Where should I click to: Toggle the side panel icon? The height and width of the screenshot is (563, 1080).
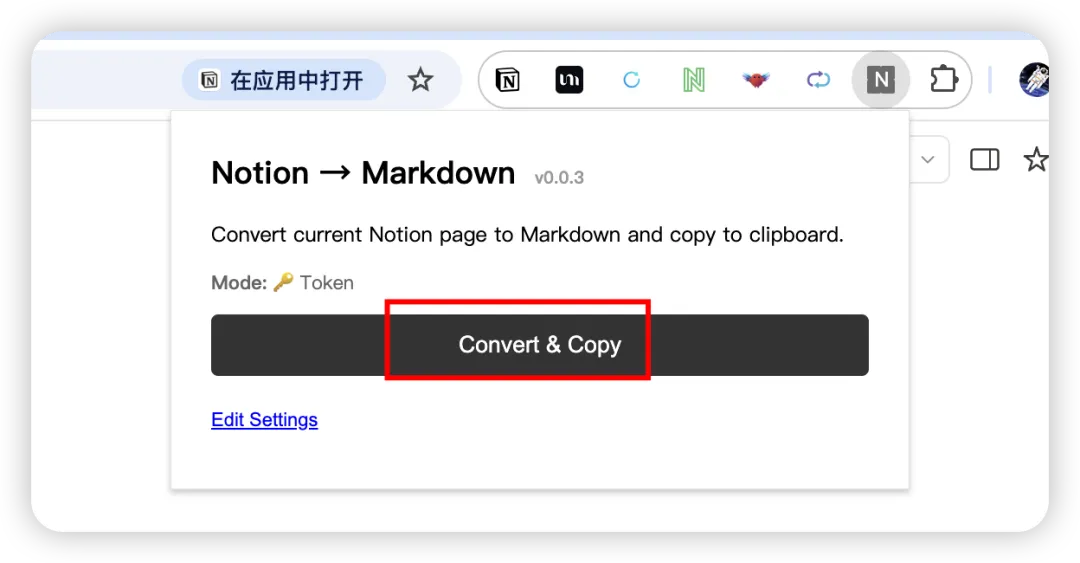click(984, 160)
